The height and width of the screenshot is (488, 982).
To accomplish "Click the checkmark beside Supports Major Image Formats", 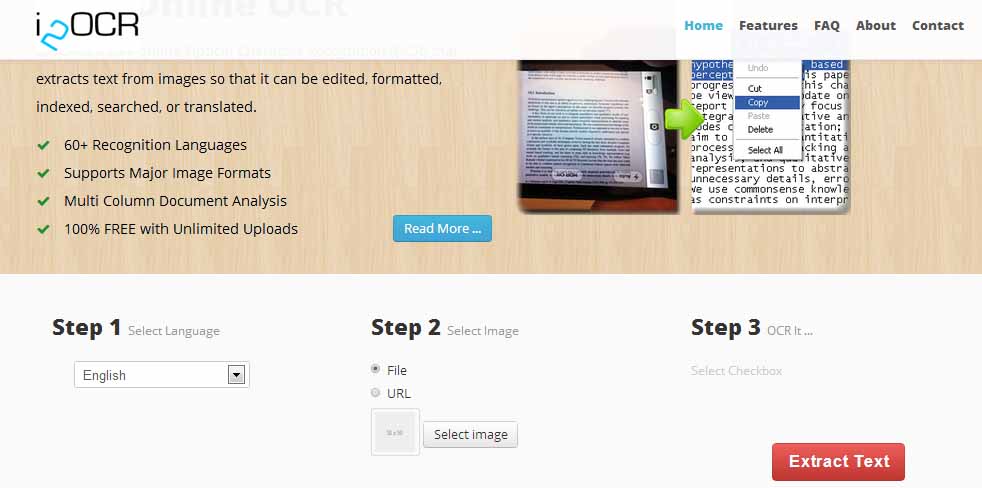I will 43,173.
